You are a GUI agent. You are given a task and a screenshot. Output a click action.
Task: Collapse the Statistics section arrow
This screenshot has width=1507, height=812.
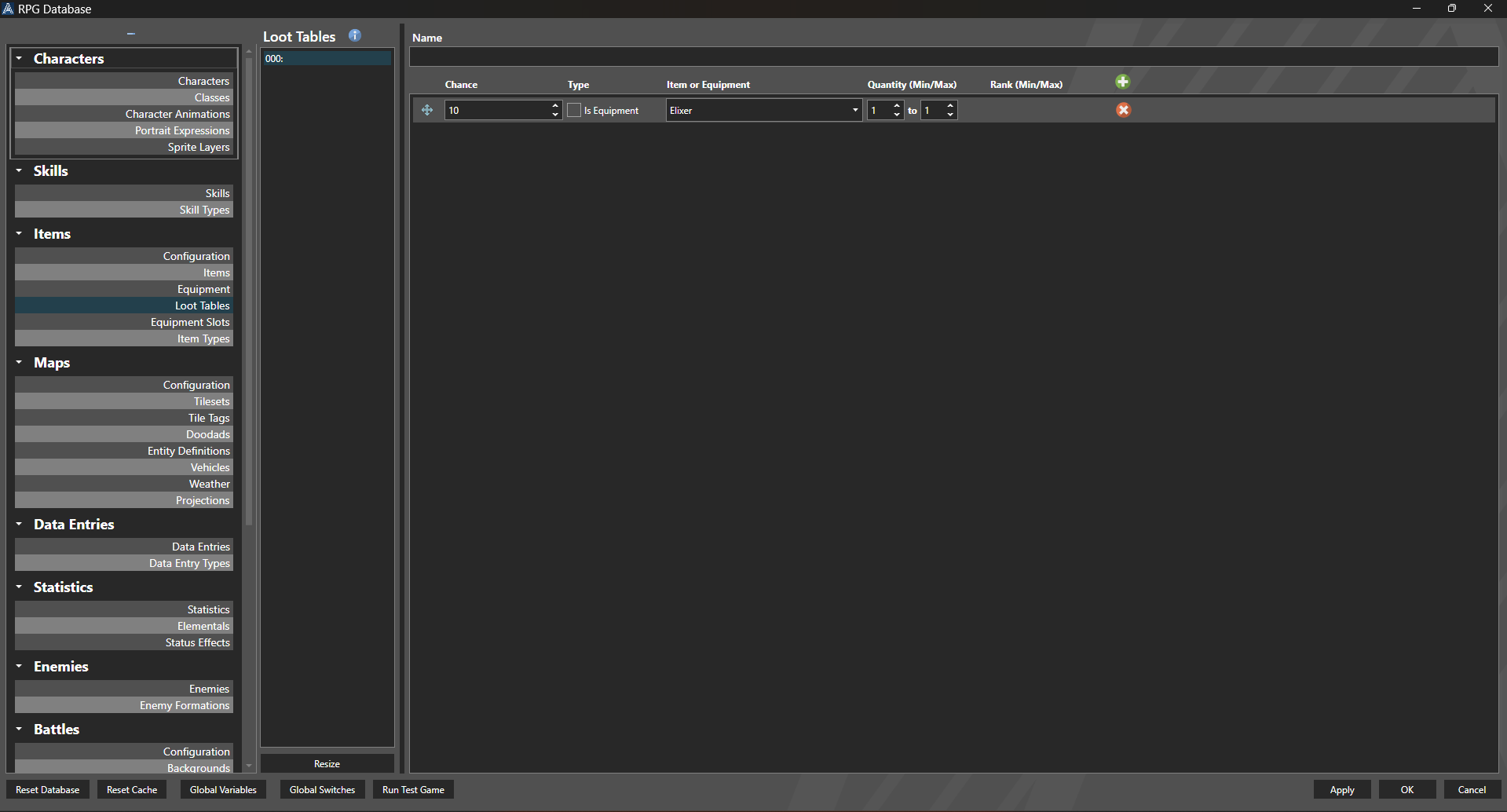[20, 587]
